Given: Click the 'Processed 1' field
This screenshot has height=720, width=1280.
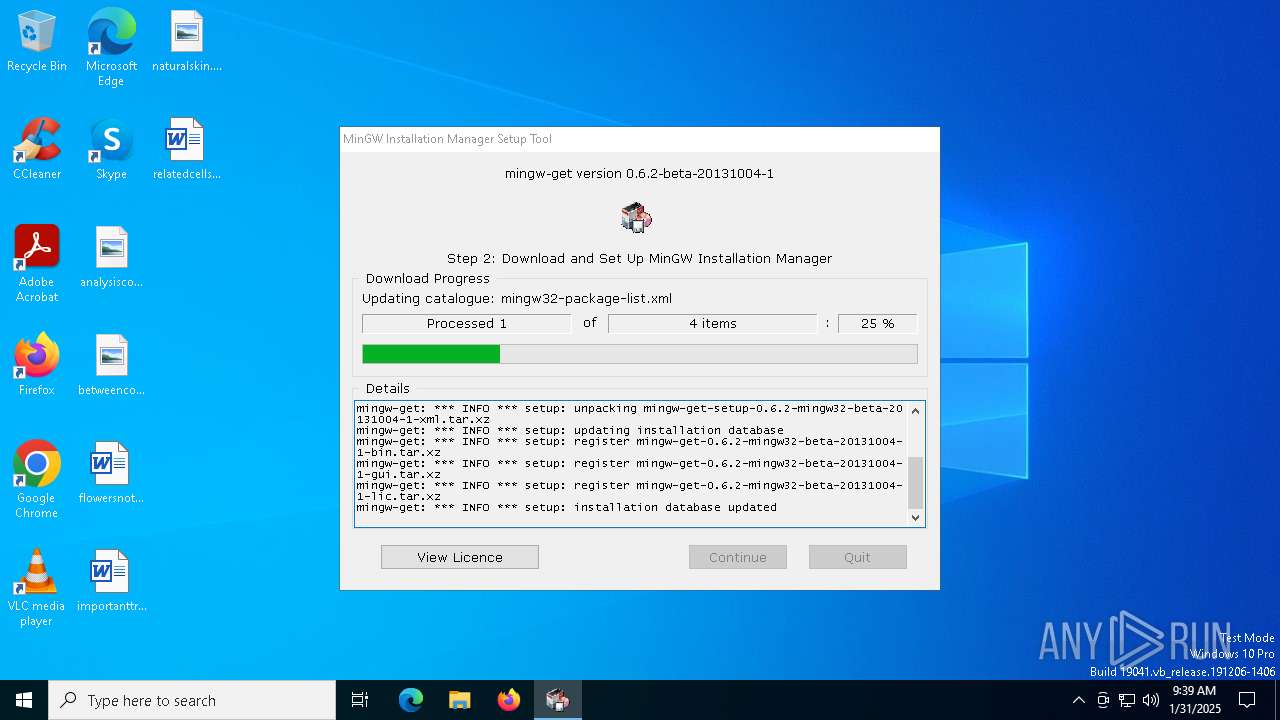Looking at the screenshot, I should pos(467,323).
